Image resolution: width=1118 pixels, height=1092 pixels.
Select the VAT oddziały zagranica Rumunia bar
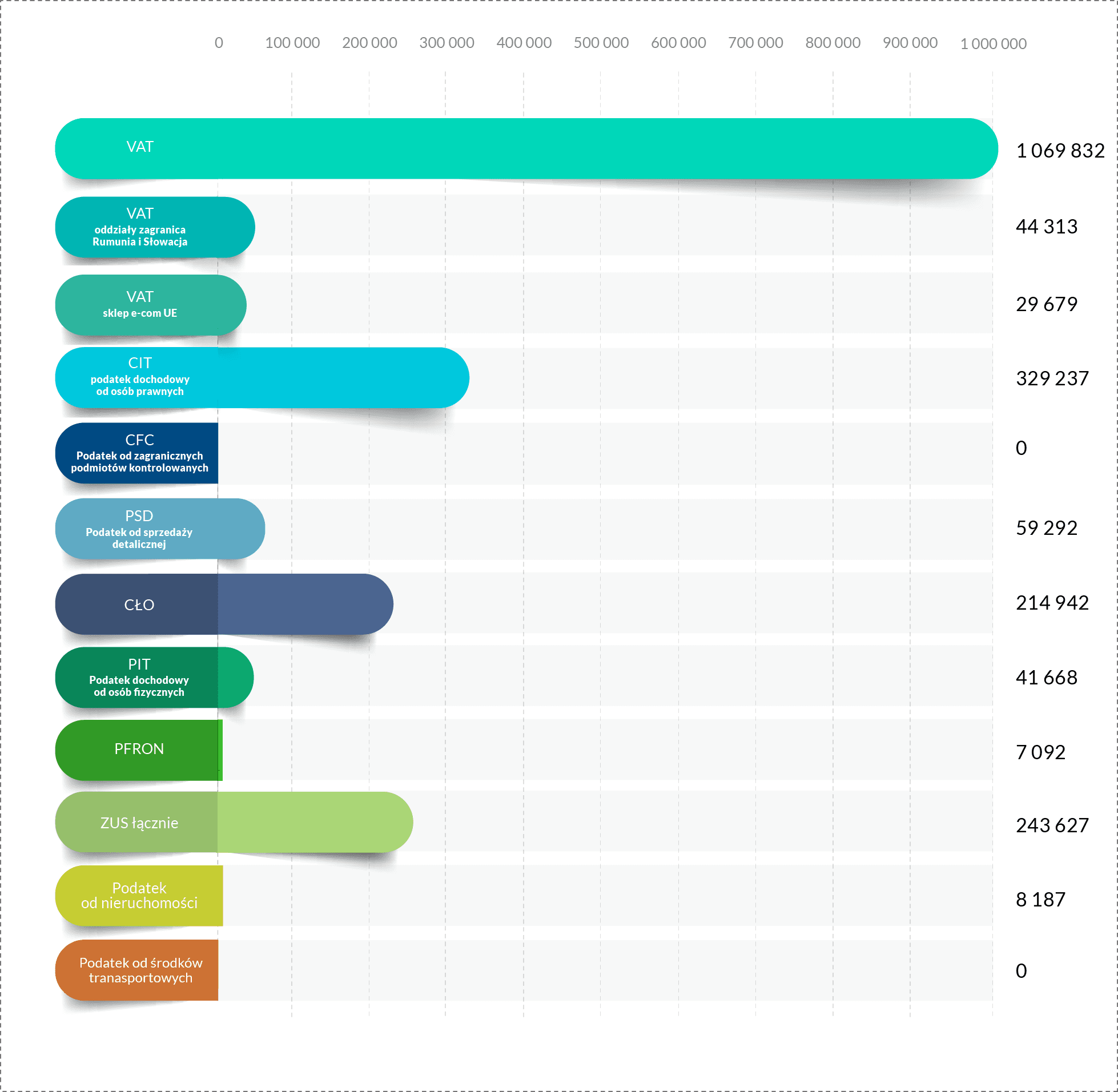pos(155,227)
